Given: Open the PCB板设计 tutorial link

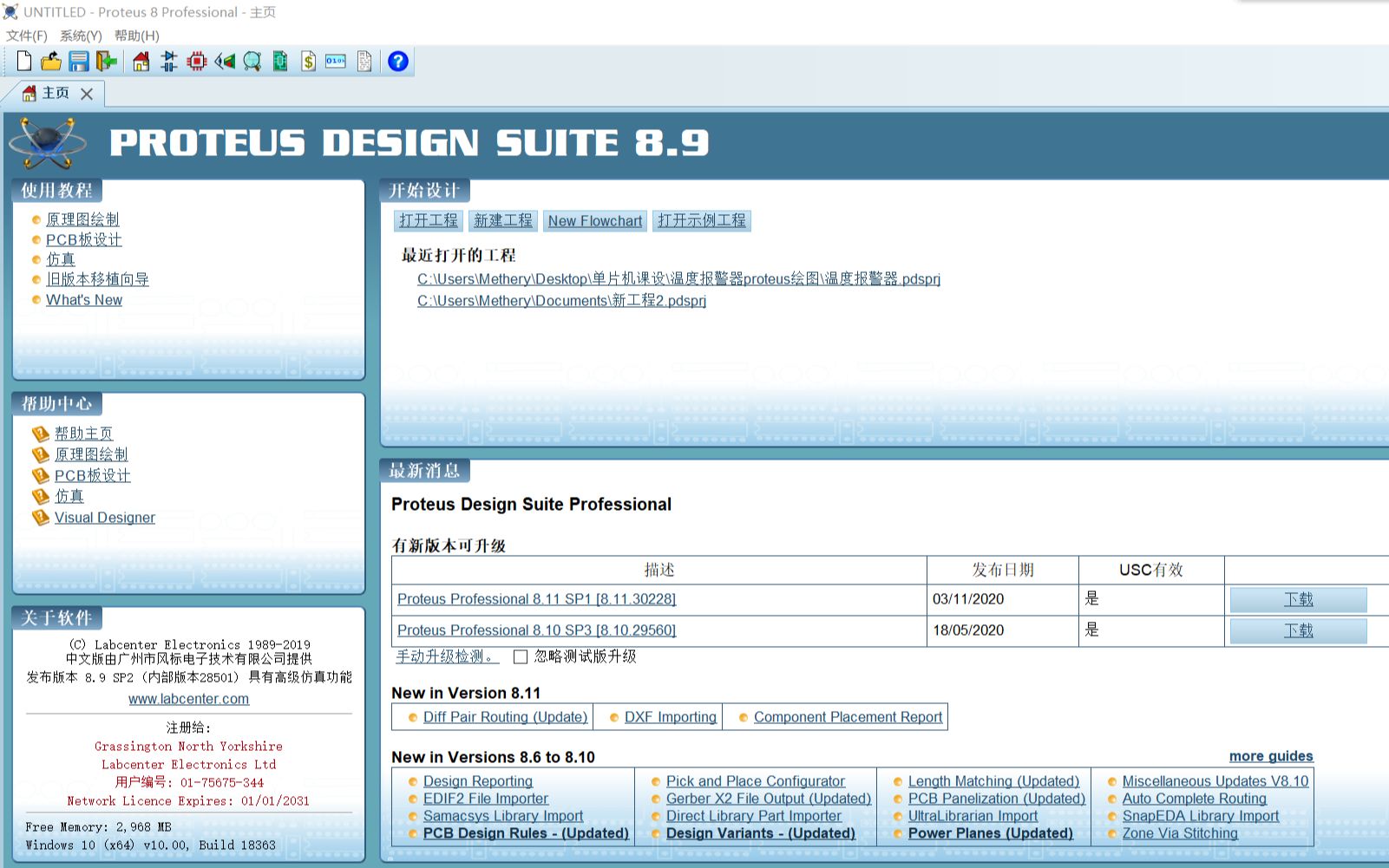Looking at the screenshot, I should 84,239.
